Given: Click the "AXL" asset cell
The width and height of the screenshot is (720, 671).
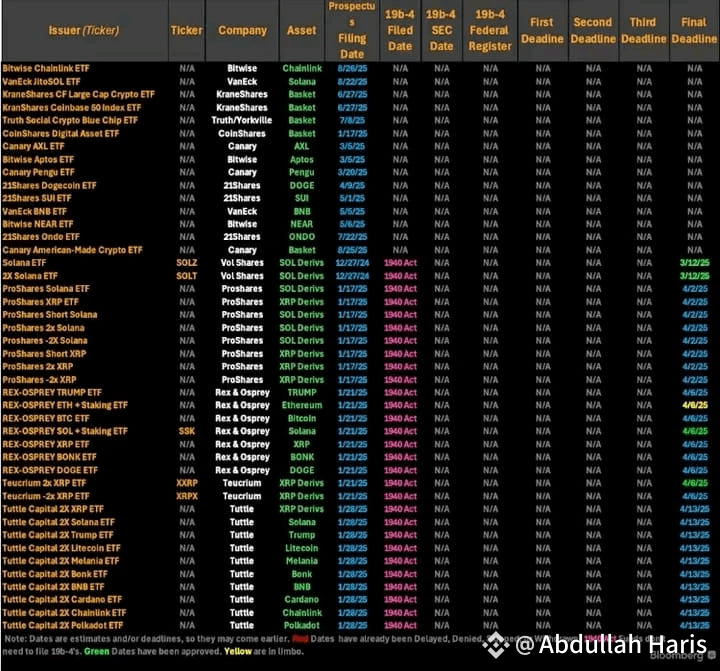Looking at the screenshot, I should 302,147.
